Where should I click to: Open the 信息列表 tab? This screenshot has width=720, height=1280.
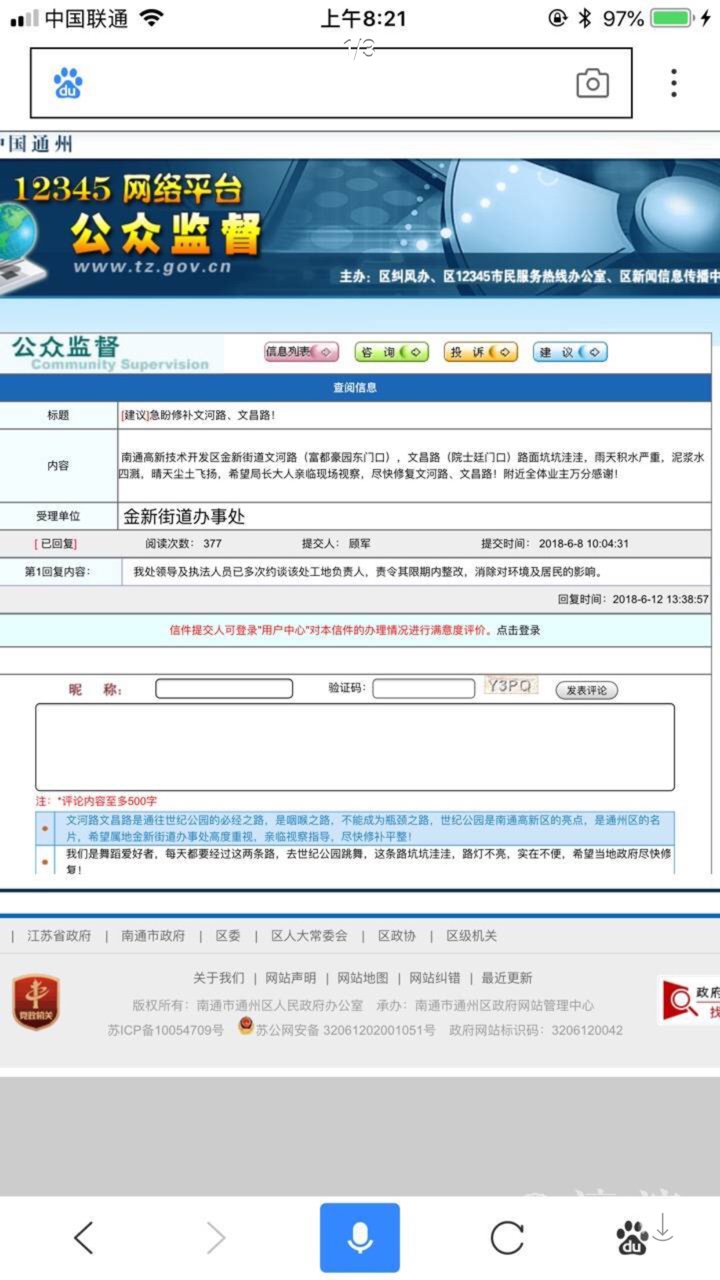[x=301, y=352]
